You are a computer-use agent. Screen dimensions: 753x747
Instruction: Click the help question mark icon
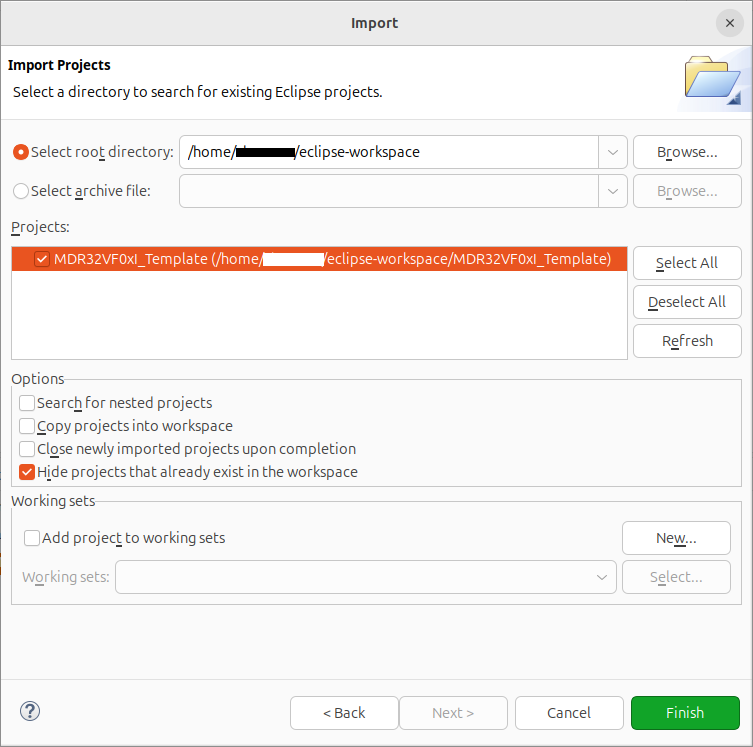point(29,711)
